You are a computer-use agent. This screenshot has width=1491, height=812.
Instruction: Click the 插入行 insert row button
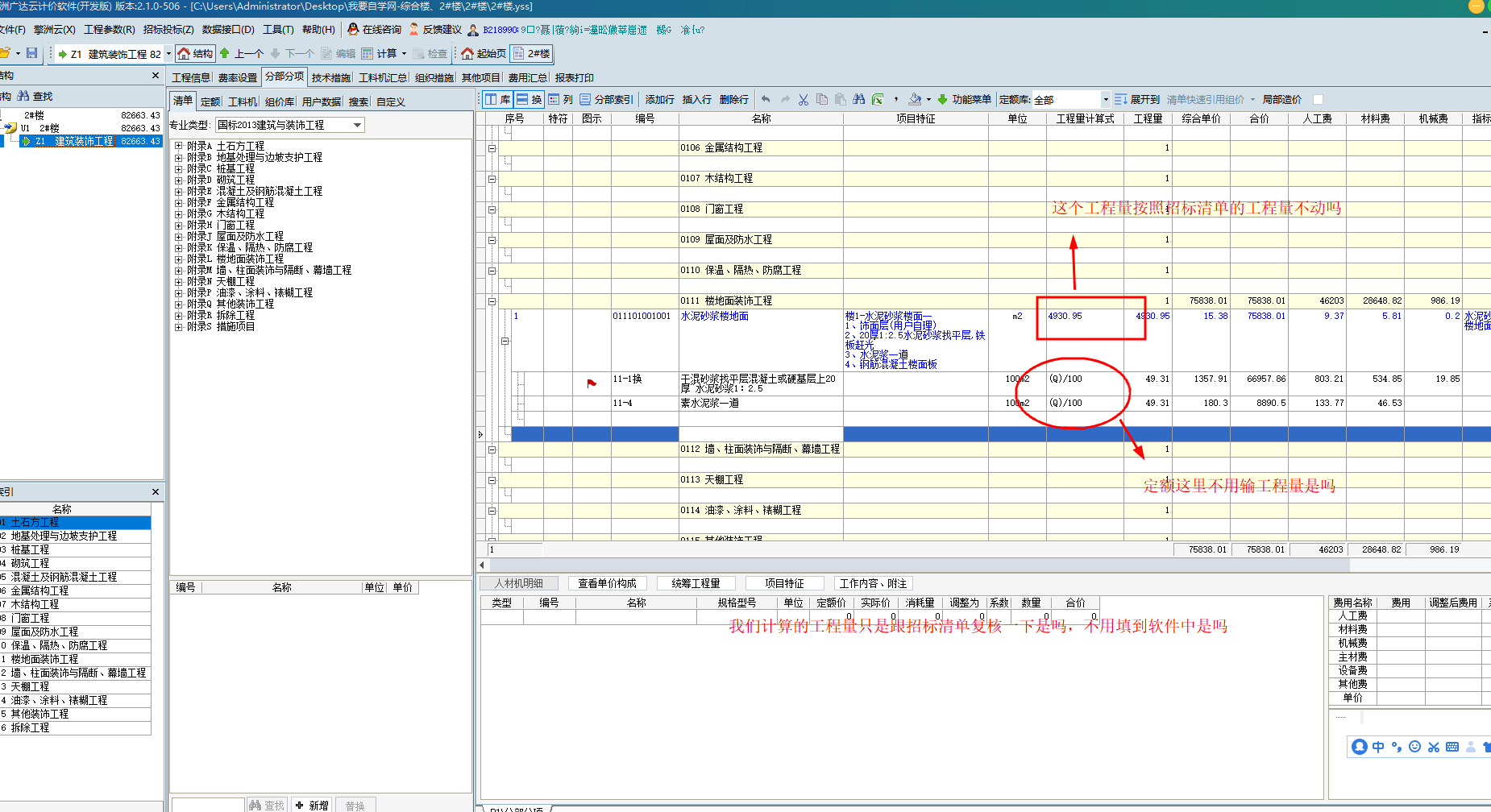(x=696, y=100)
